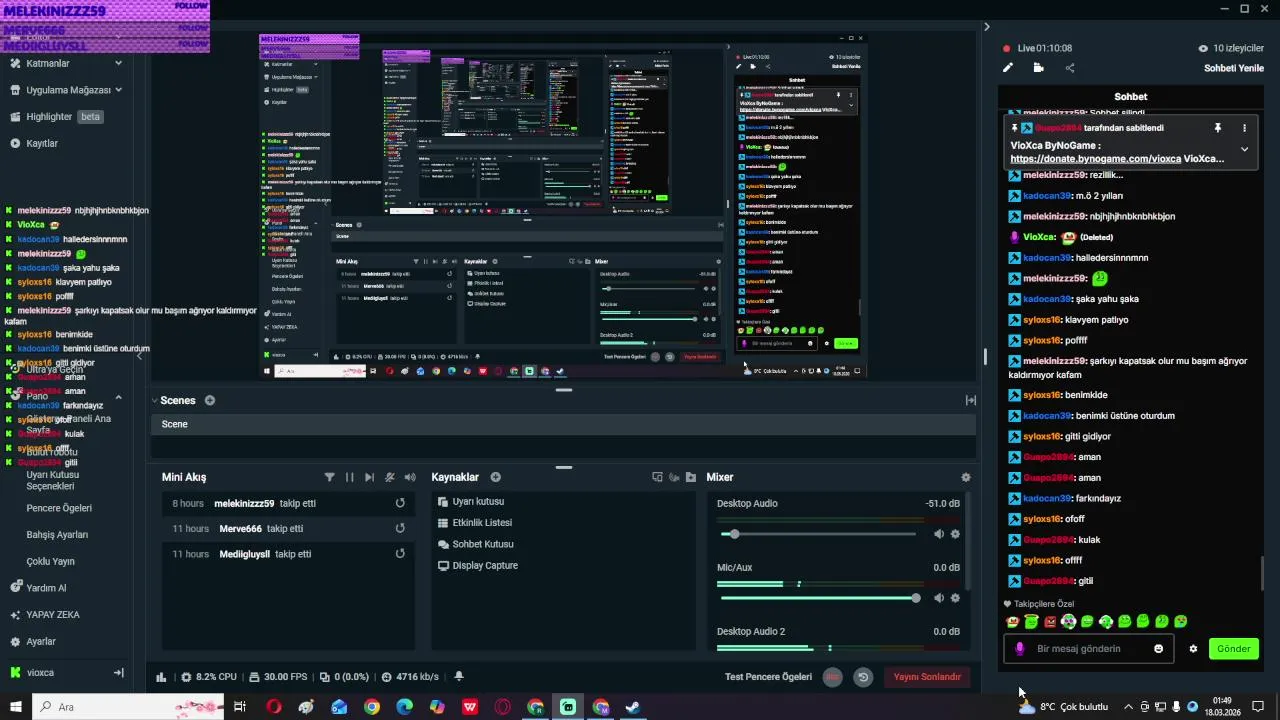Open chat settings gear icon
This screenshot has width=1280, height=720.
tap(1193, 648)
